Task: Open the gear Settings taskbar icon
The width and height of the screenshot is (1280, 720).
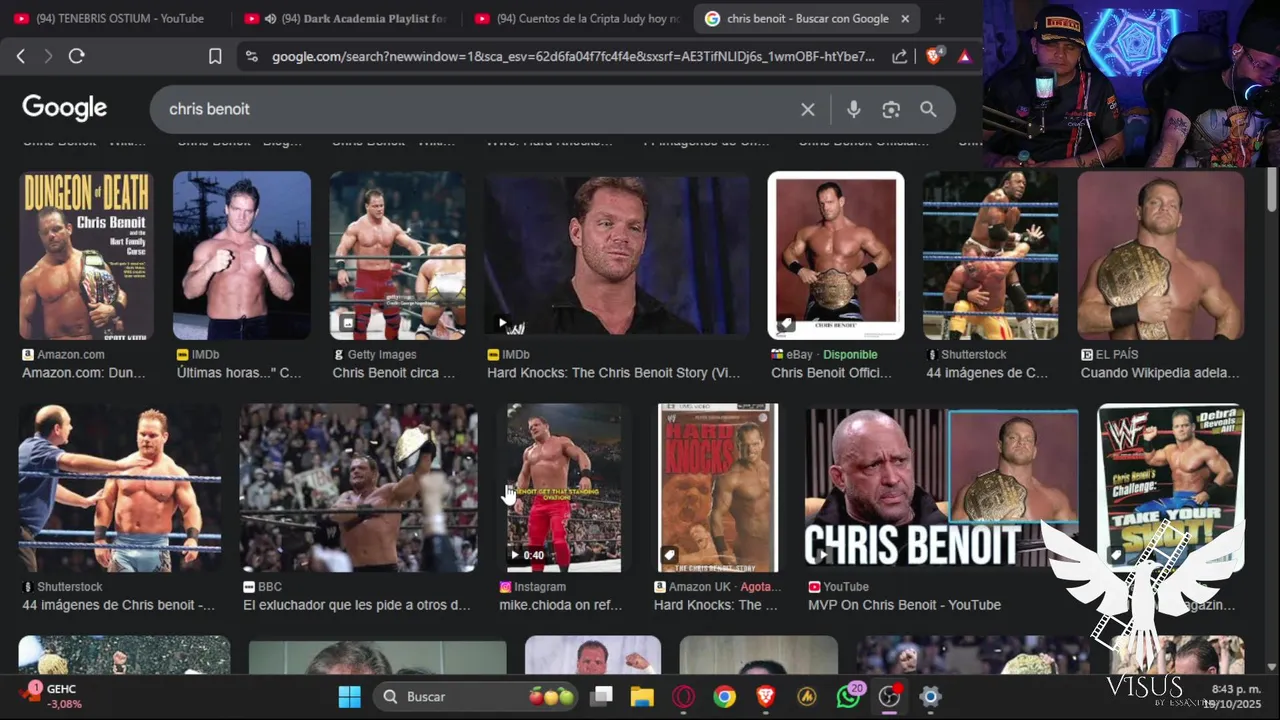Action: (930, 696)
